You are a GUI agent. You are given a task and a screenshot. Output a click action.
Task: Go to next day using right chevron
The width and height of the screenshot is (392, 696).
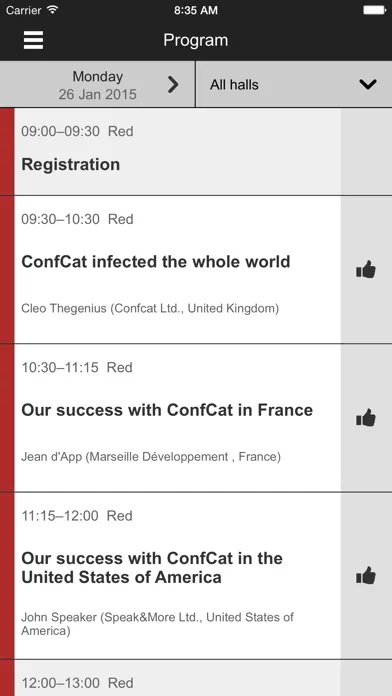pyautogui.click(x=173, y=84)
